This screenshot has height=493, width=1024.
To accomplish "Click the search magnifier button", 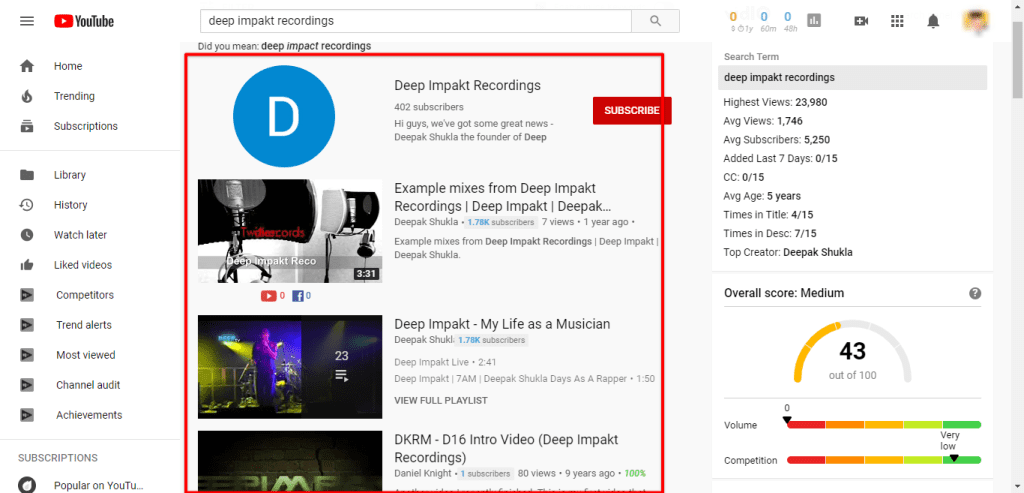I will 656,21.
